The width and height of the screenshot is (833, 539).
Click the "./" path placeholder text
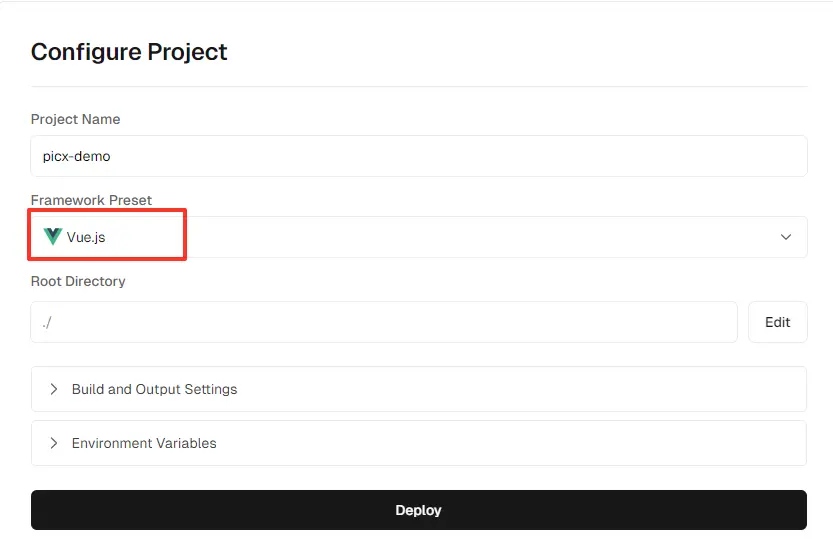47,322
